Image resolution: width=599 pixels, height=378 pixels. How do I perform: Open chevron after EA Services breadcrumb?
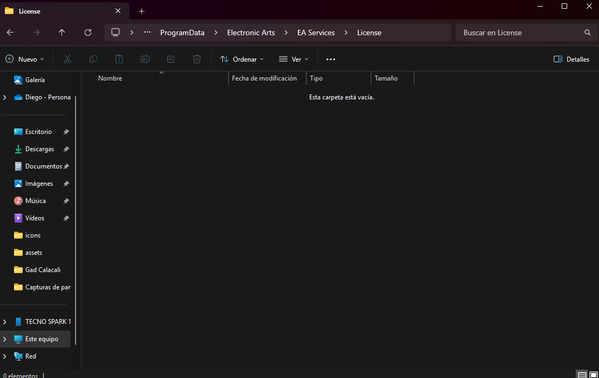tap(346, 32)
